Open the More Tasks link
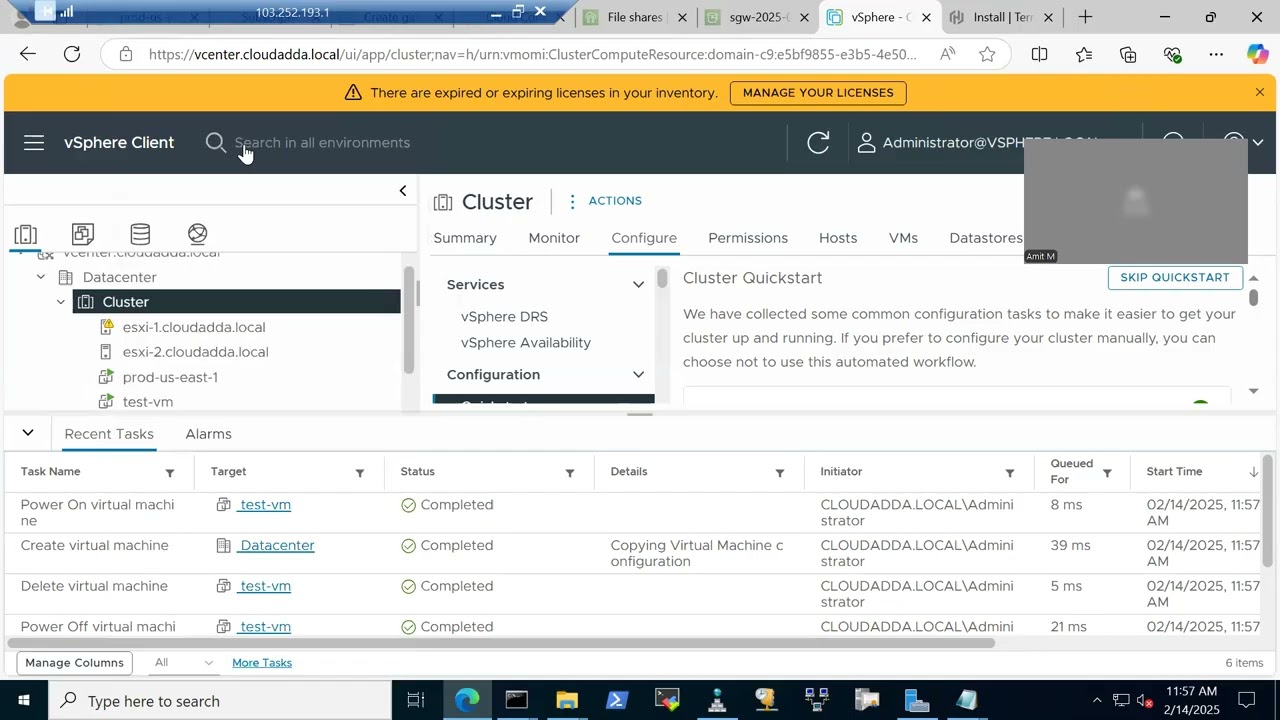The image size is (1280, 720). pyautogui.click(x=262, y=663)
